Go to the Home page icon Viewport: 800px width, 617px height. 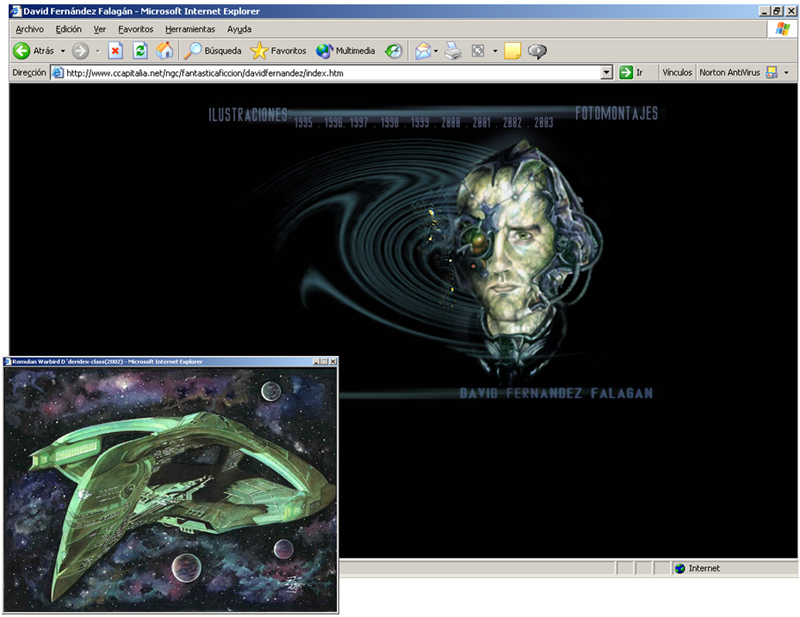coord(164,51)
